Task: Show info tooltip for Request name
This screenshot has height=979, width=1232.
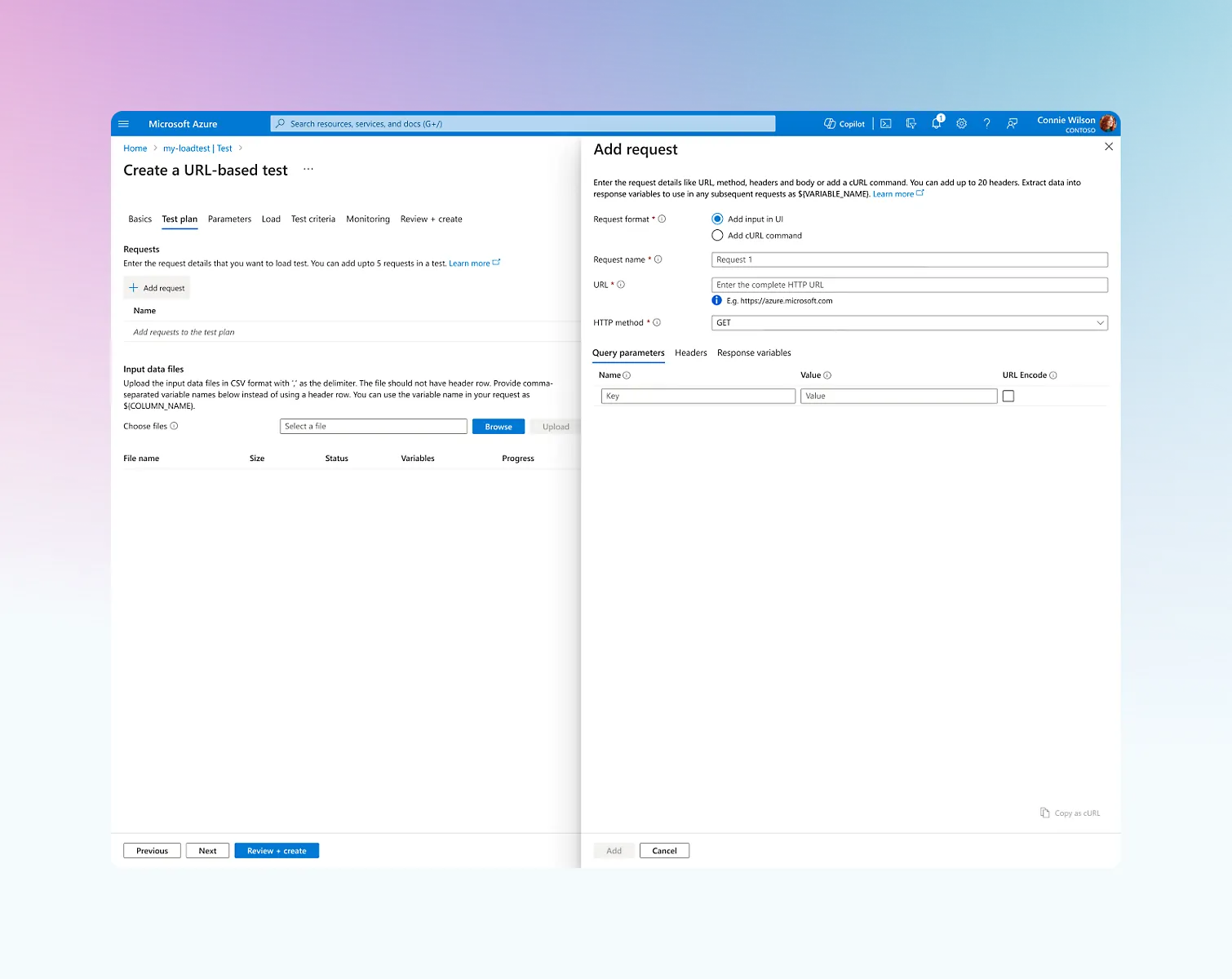Action: pyautogui.click(x=658, y=260)
